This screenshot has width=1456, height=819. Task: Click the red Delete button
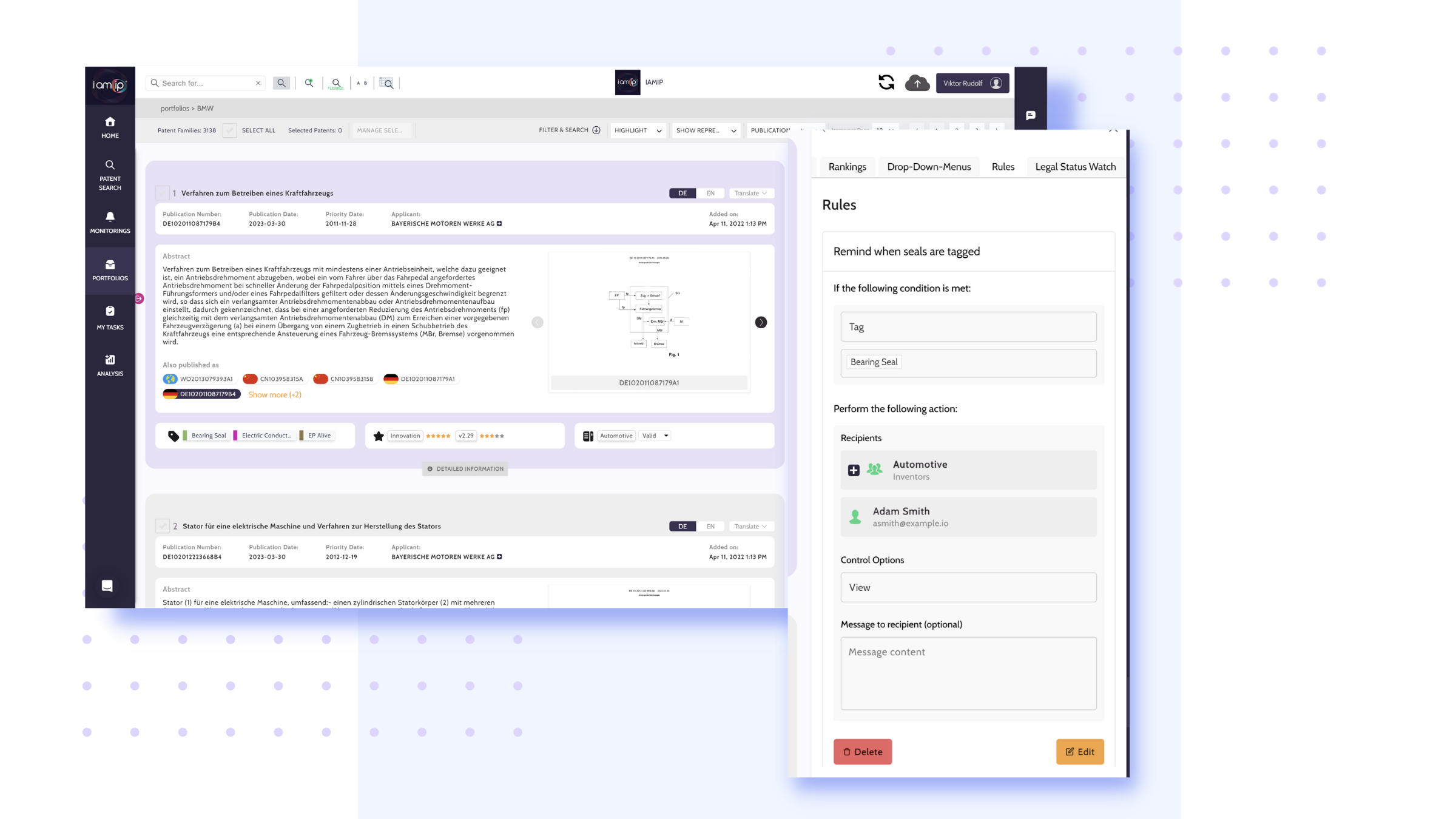[862, 752]
